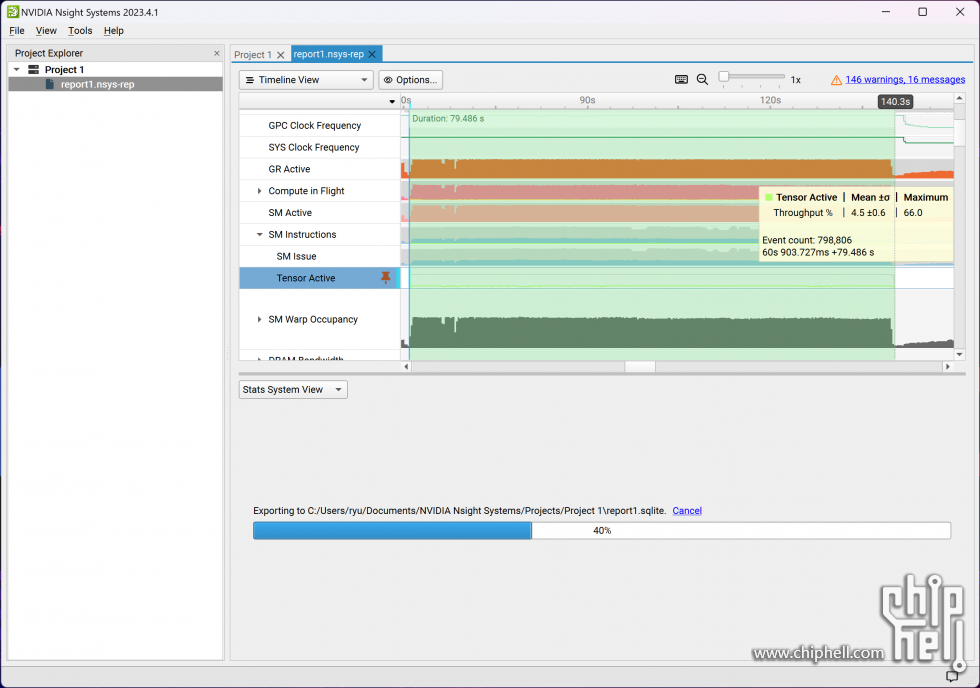
Task: Select the SM Active row
Action: pos(319,212)
